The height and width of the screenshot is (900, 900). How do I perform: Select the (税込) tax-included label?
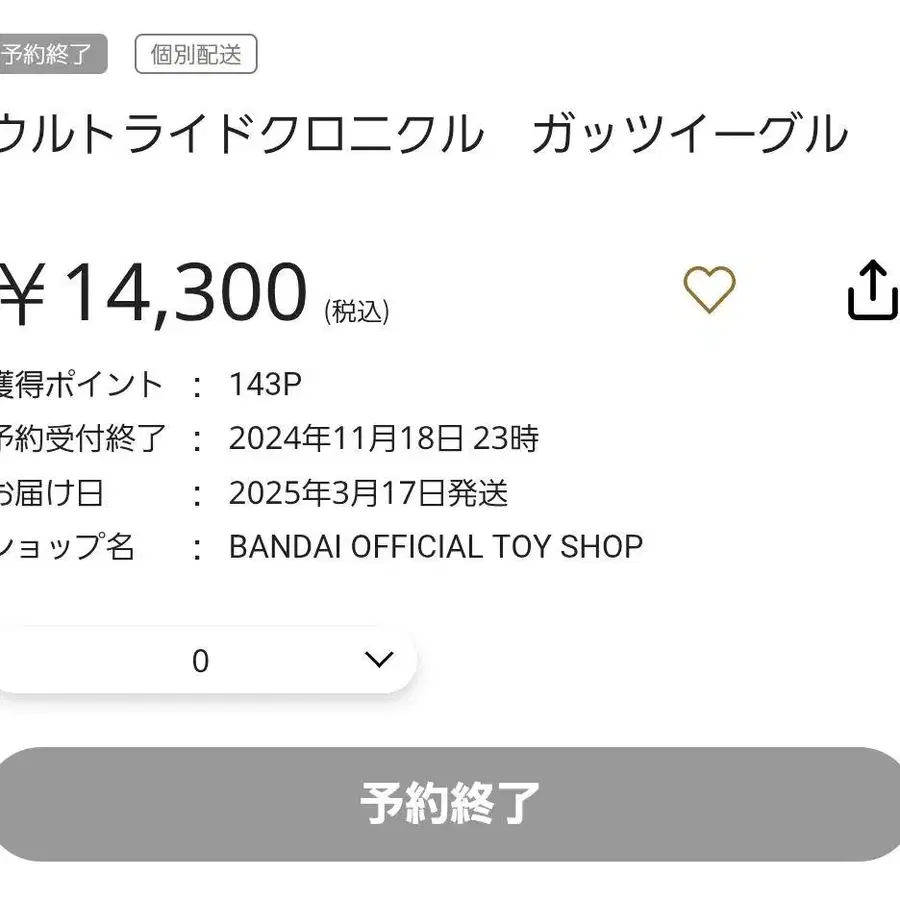point(356,311)
